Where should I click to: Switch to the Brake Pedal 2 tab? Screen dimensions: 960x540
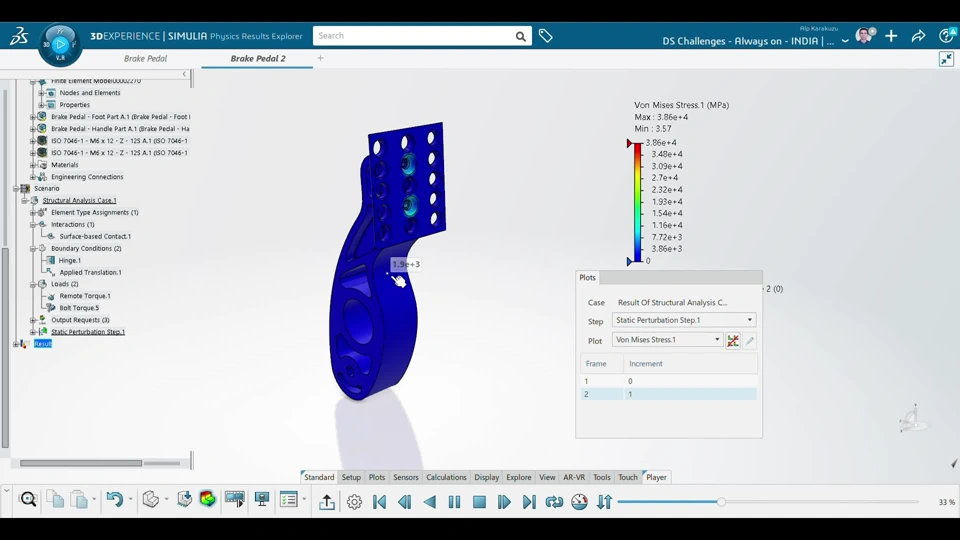click(258, 59)
